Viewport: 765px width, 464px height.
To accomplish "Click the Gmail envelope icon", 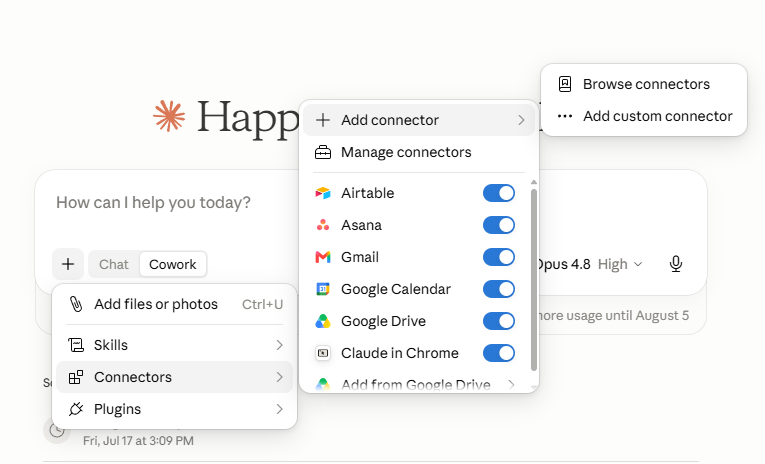I will 322,257.
